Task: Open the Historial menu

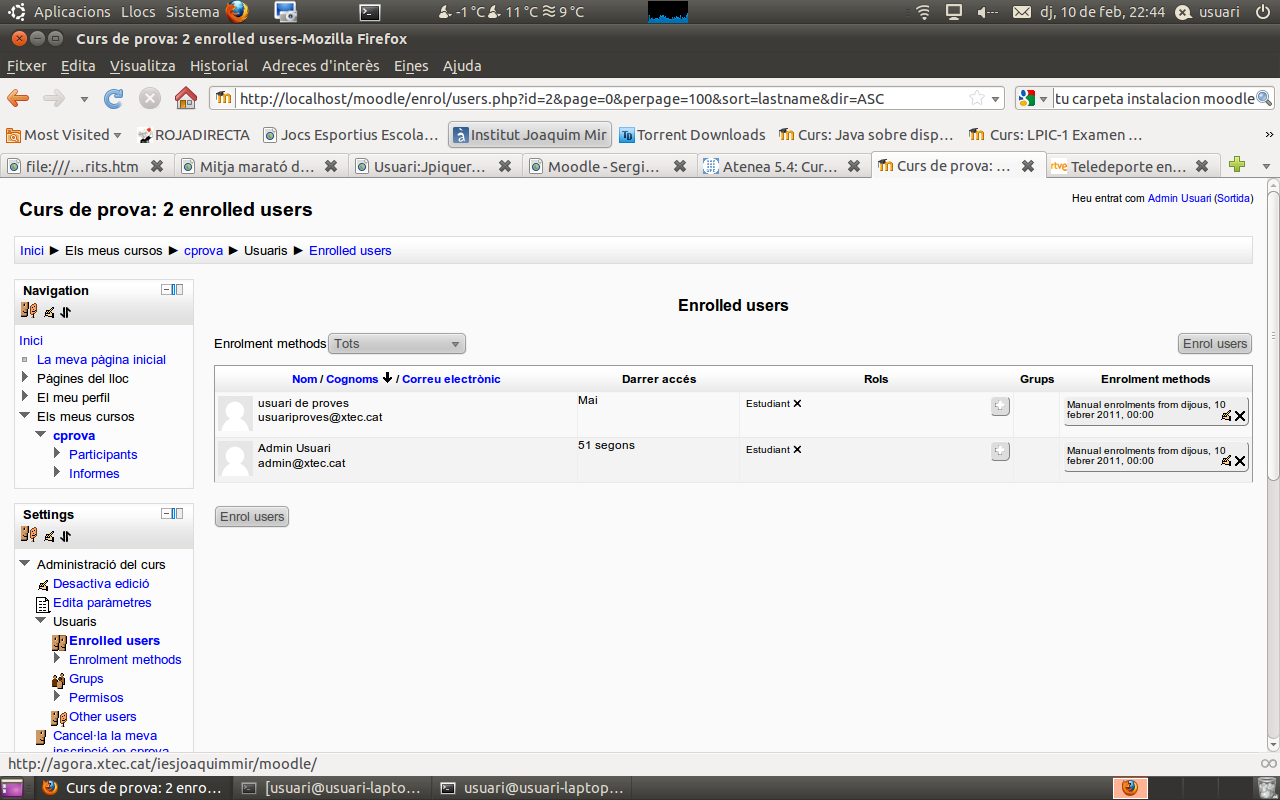Action: [x=218, y=66]
